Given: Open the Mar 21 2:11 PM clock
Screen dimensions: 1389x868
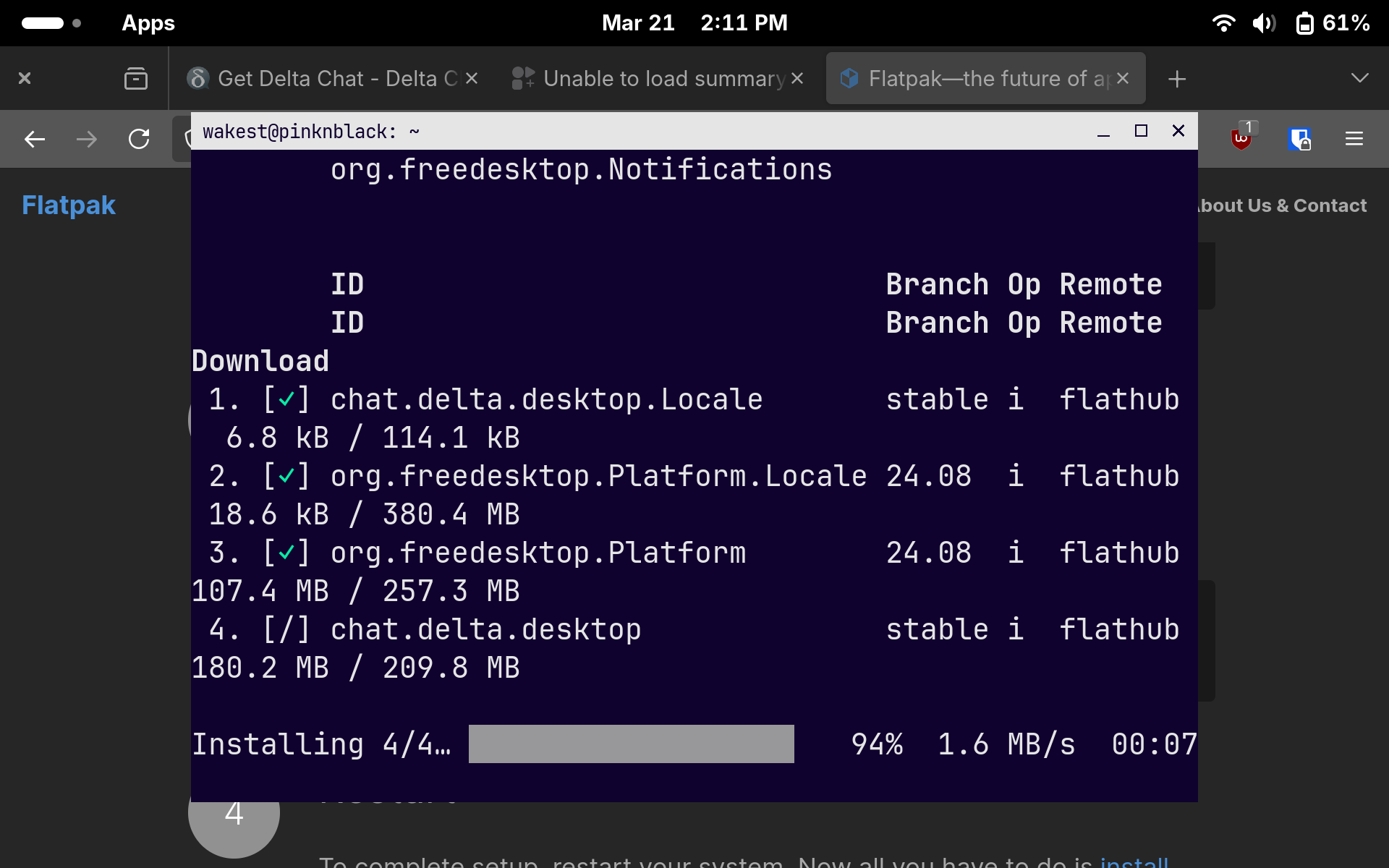Looking at the screenshot, I should pos(694,23).
